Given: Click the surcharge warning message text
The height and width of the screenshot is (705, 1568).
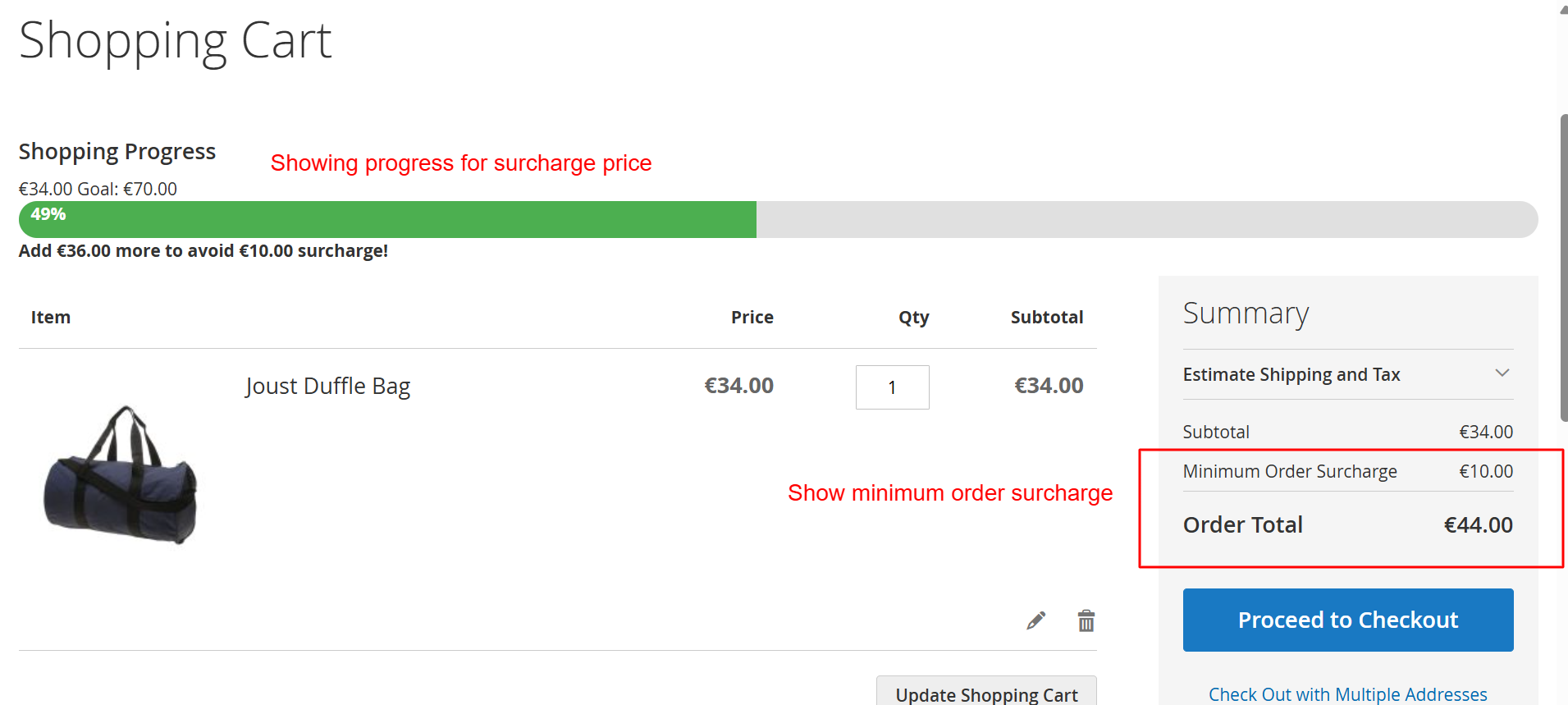Looking at the screenshot, I should (203, 251).
